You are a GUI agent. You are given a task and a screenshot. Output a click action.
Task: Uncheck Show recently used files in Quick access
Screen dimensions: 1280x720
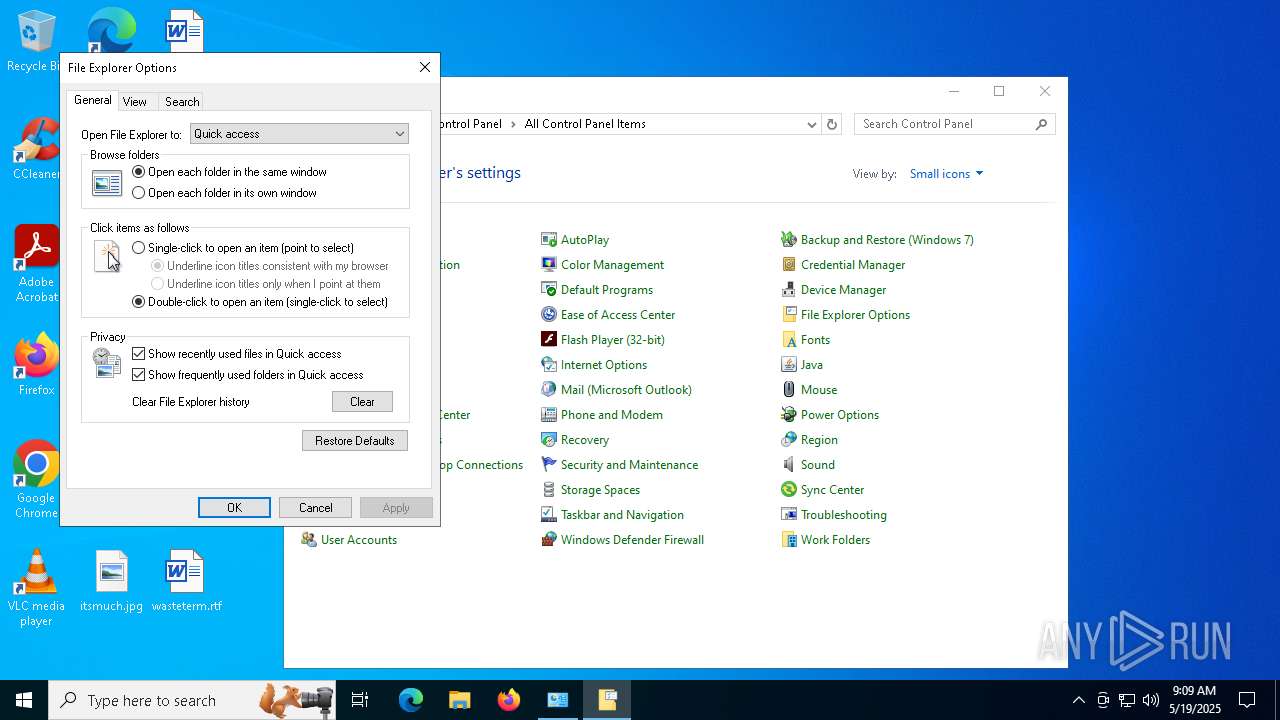click(x=139, y=354)
